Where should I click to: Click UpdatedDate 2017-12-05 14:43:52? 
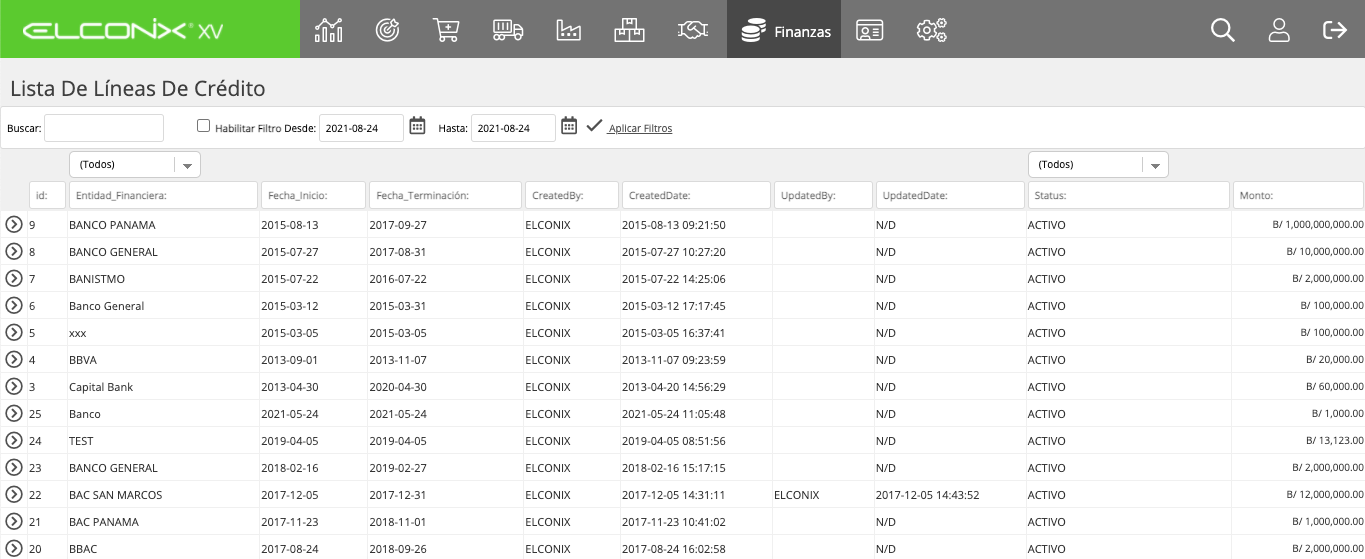pos(927,495)
